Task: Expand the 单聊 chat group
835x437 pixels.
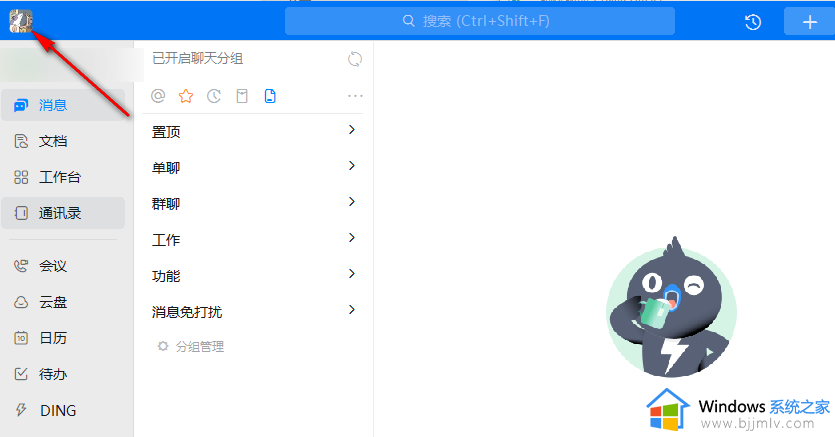Action: coord(253,167)
